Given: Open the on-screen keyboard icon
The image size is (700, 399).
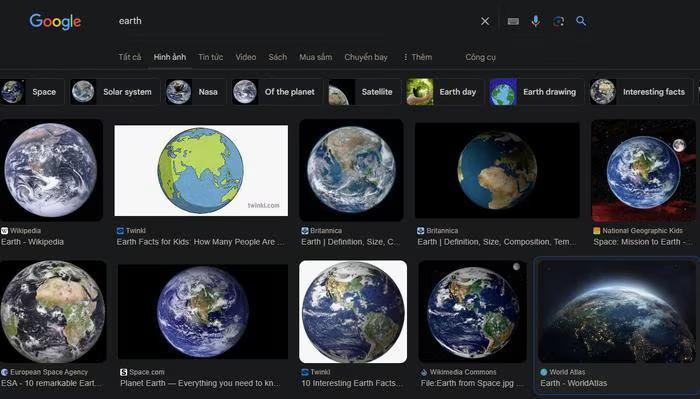Looking at the screenshot, I should [x=513, y=21].
